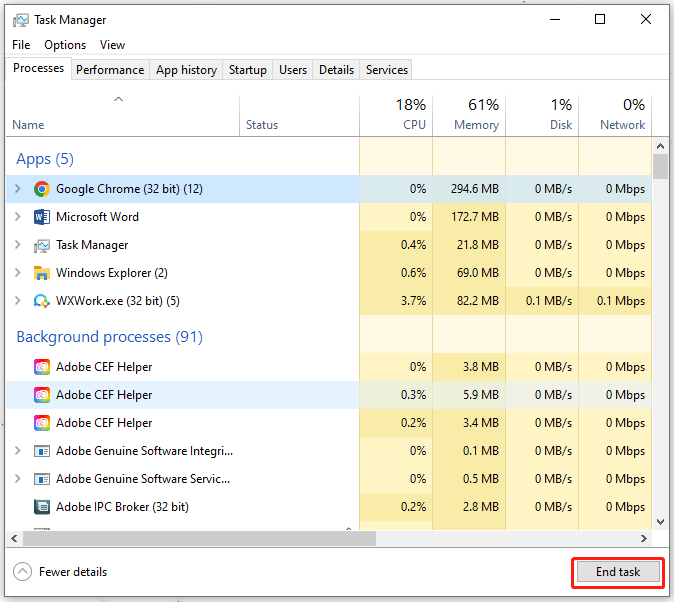Open the View menu

tap(112, 45)
